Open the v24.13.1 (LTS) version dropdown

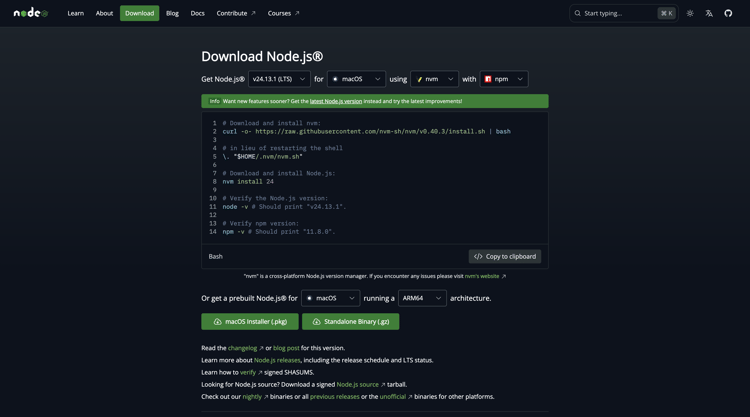tap(279, 79)
